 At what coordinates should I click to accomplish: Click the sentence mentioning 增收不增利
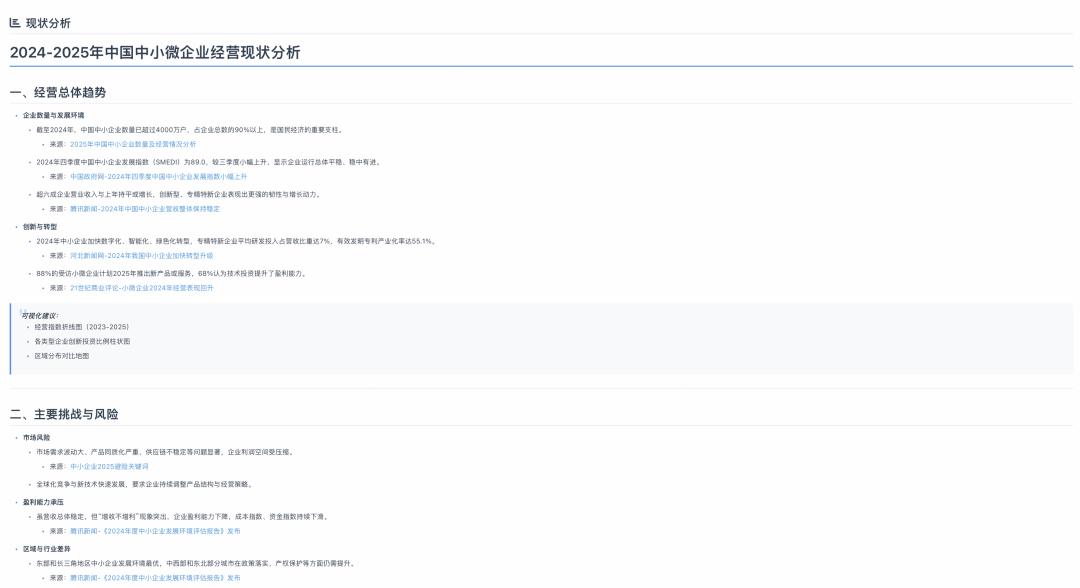183,516
